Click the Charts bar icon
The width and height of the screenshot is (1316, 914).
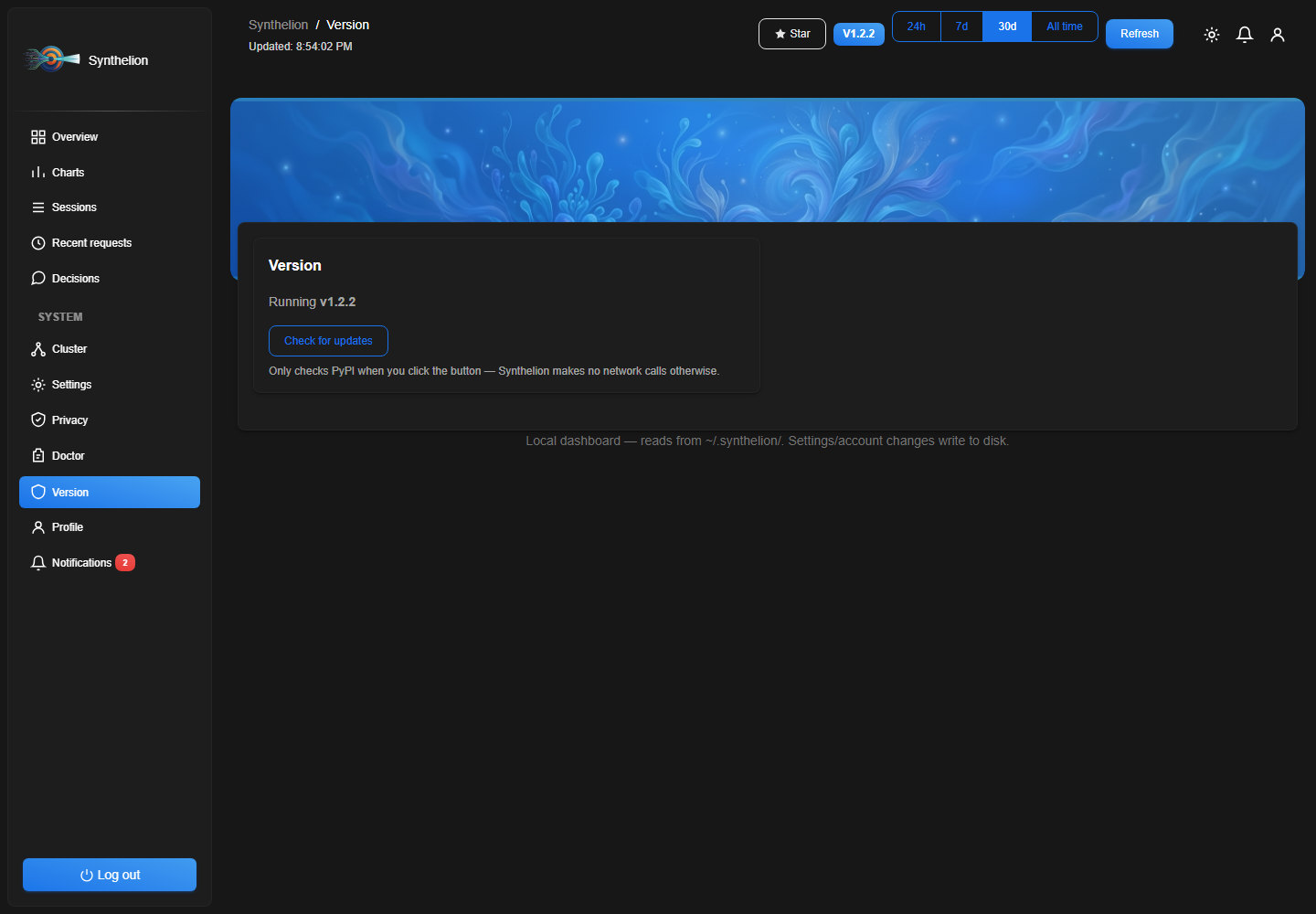tap(38, 173)
